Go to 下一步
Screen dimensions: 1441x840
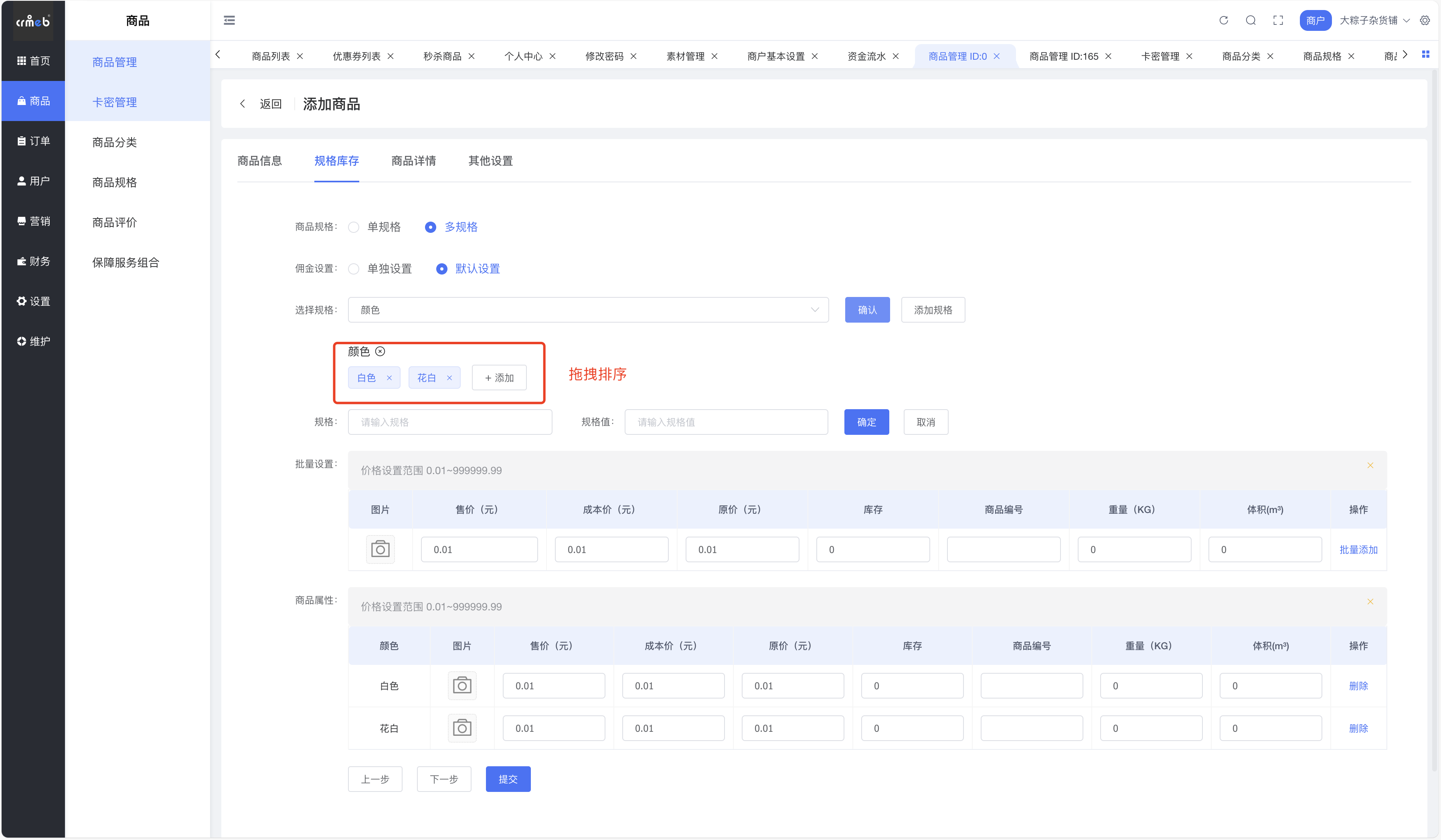click(444, 779)
